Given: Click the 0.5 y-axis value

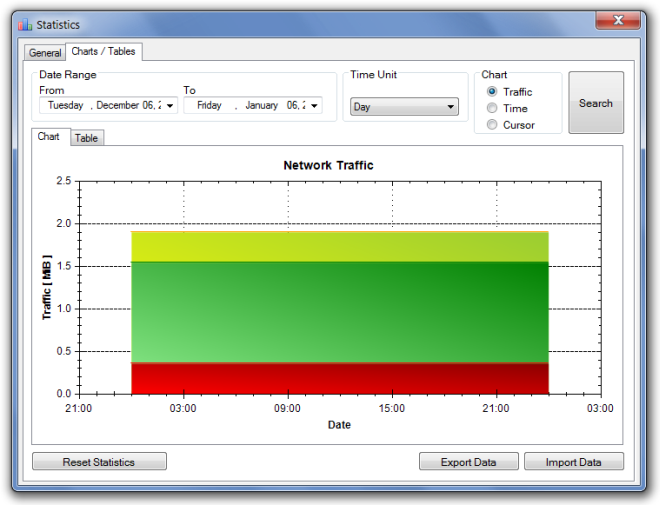Looking at the screenshot, I should tap(64, 351).
